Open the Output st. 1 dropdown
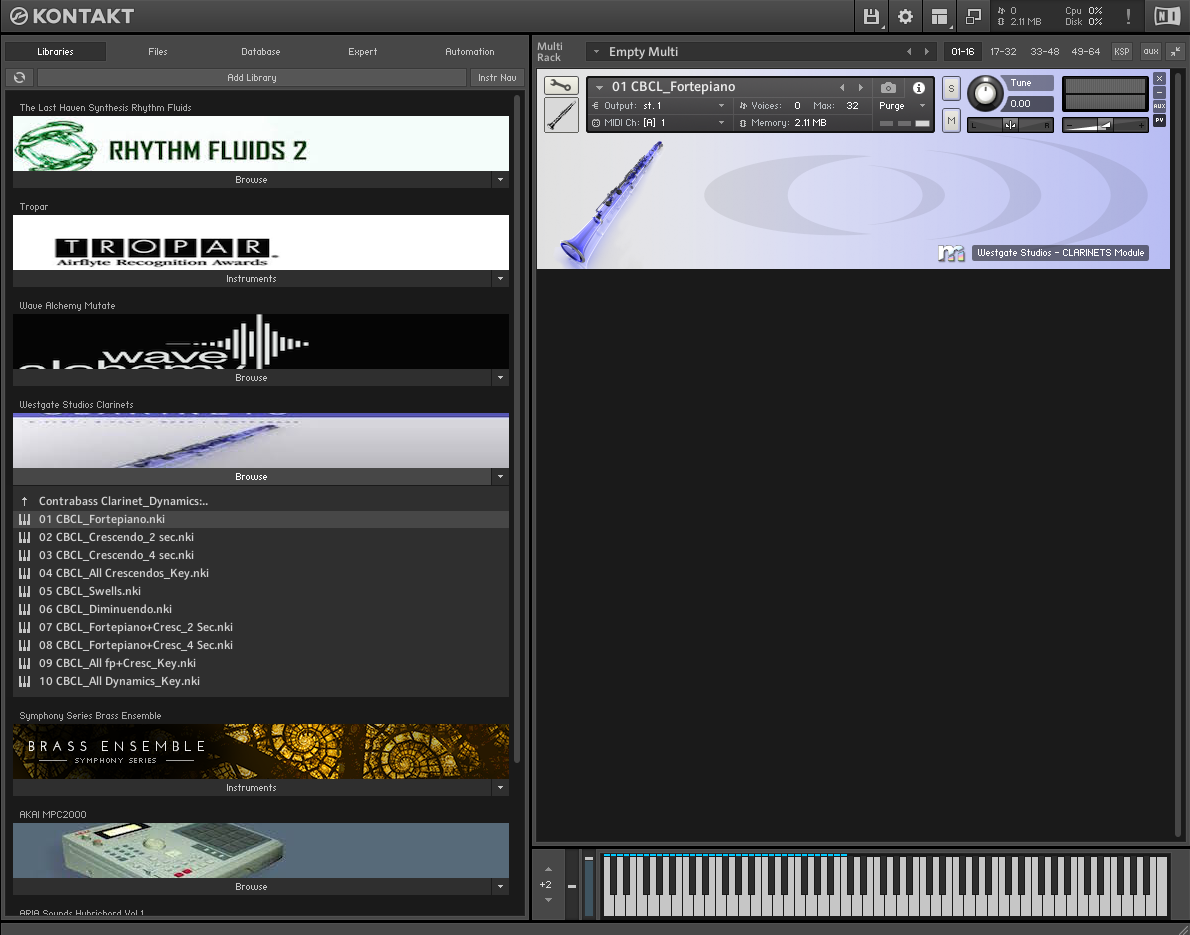This screenshot has width=1190, height=935. coord(659,105)
